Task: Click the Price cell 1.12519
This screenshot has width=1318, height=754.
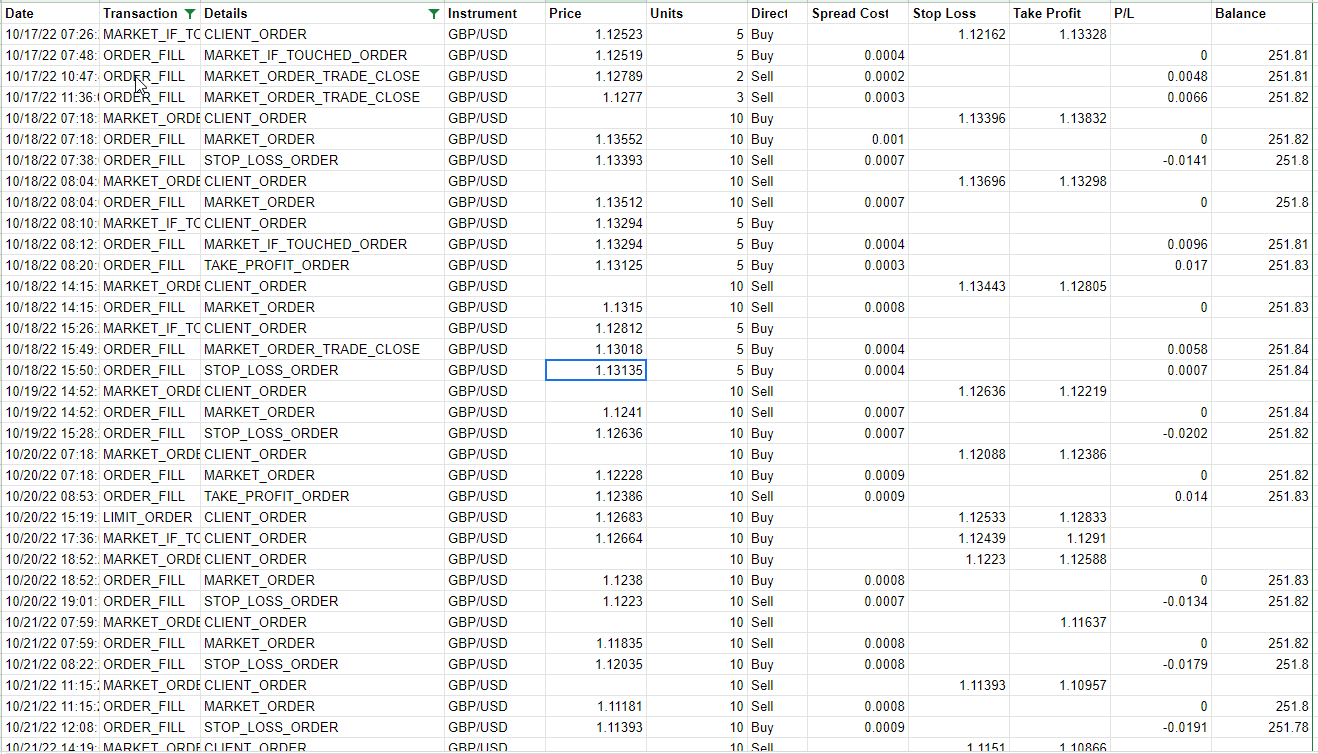Action: click(595, 55)
